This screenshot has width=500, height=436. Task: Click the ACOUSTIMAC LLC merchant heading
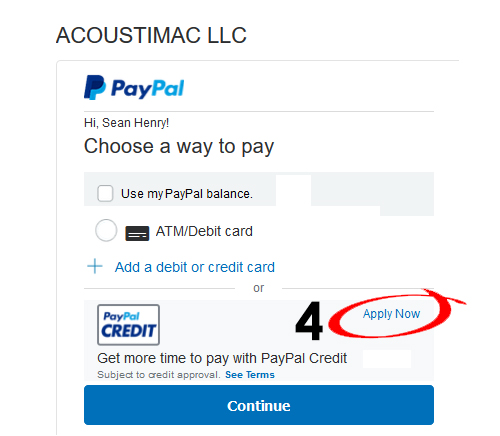click(x=151, y=35)
